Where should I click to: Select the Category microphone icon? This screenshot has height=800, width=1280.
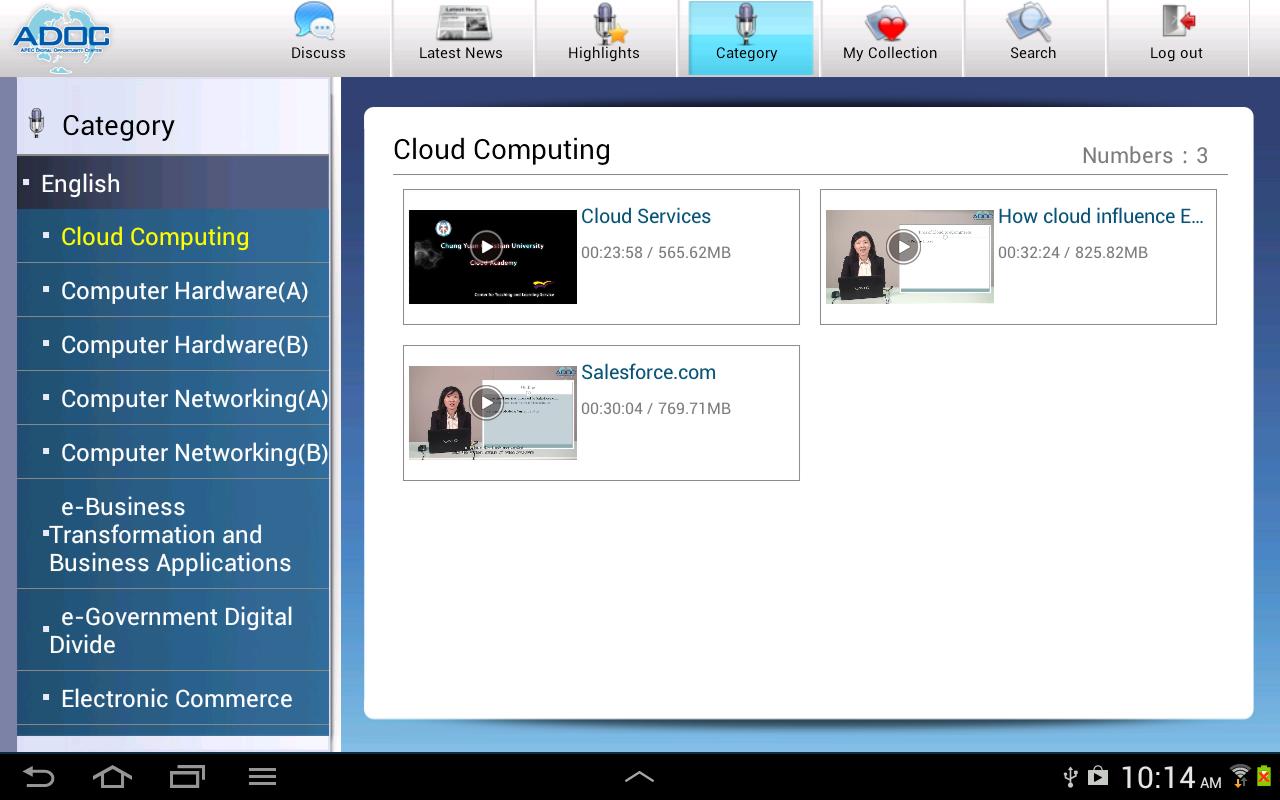pyautogui.click(x=746, y=22)
